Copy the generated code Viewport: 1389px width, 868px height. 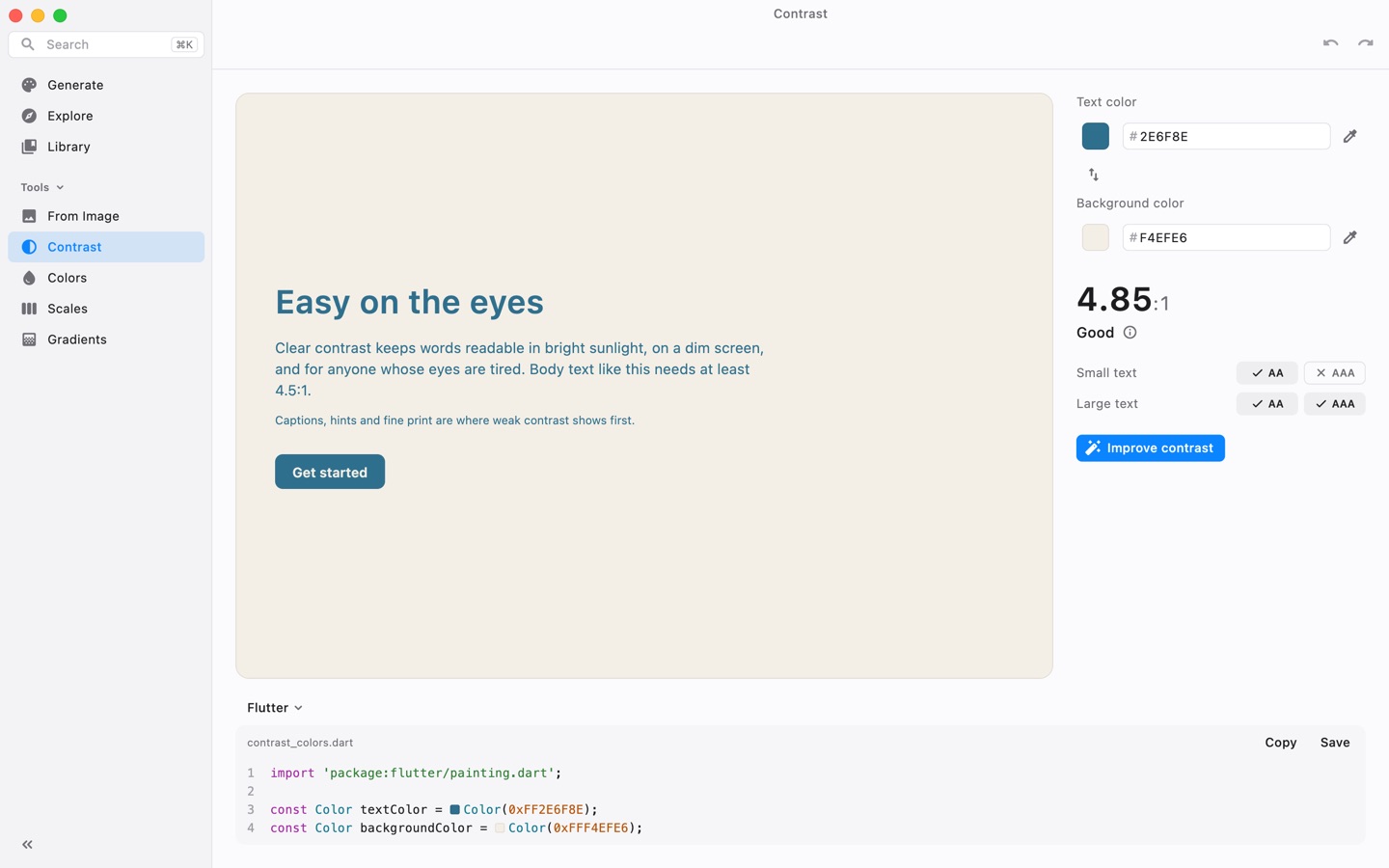[x=1281, y=743]
